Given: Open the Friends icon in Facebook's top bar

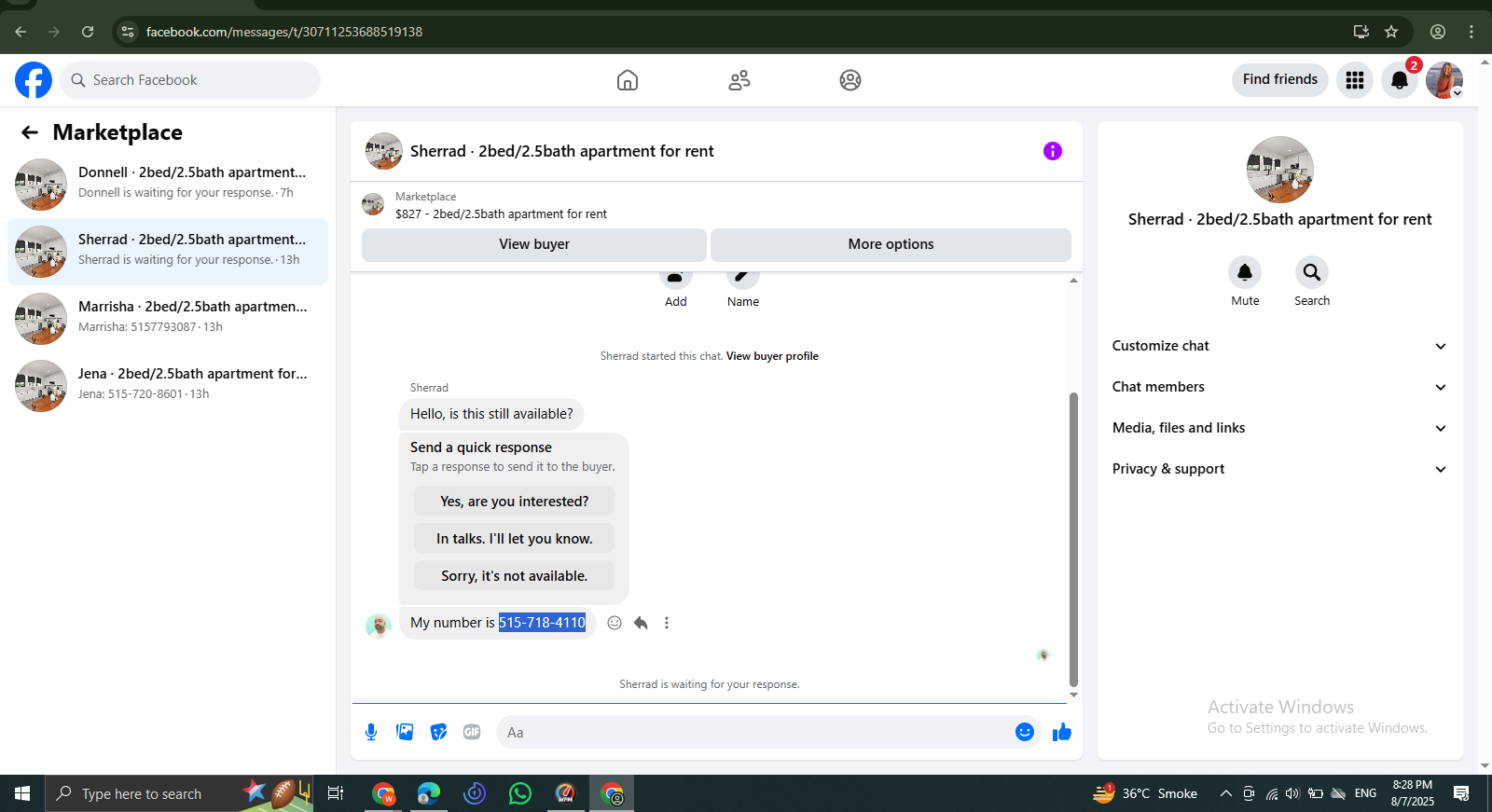Looking at the screenshot, I should coord(739,80).
